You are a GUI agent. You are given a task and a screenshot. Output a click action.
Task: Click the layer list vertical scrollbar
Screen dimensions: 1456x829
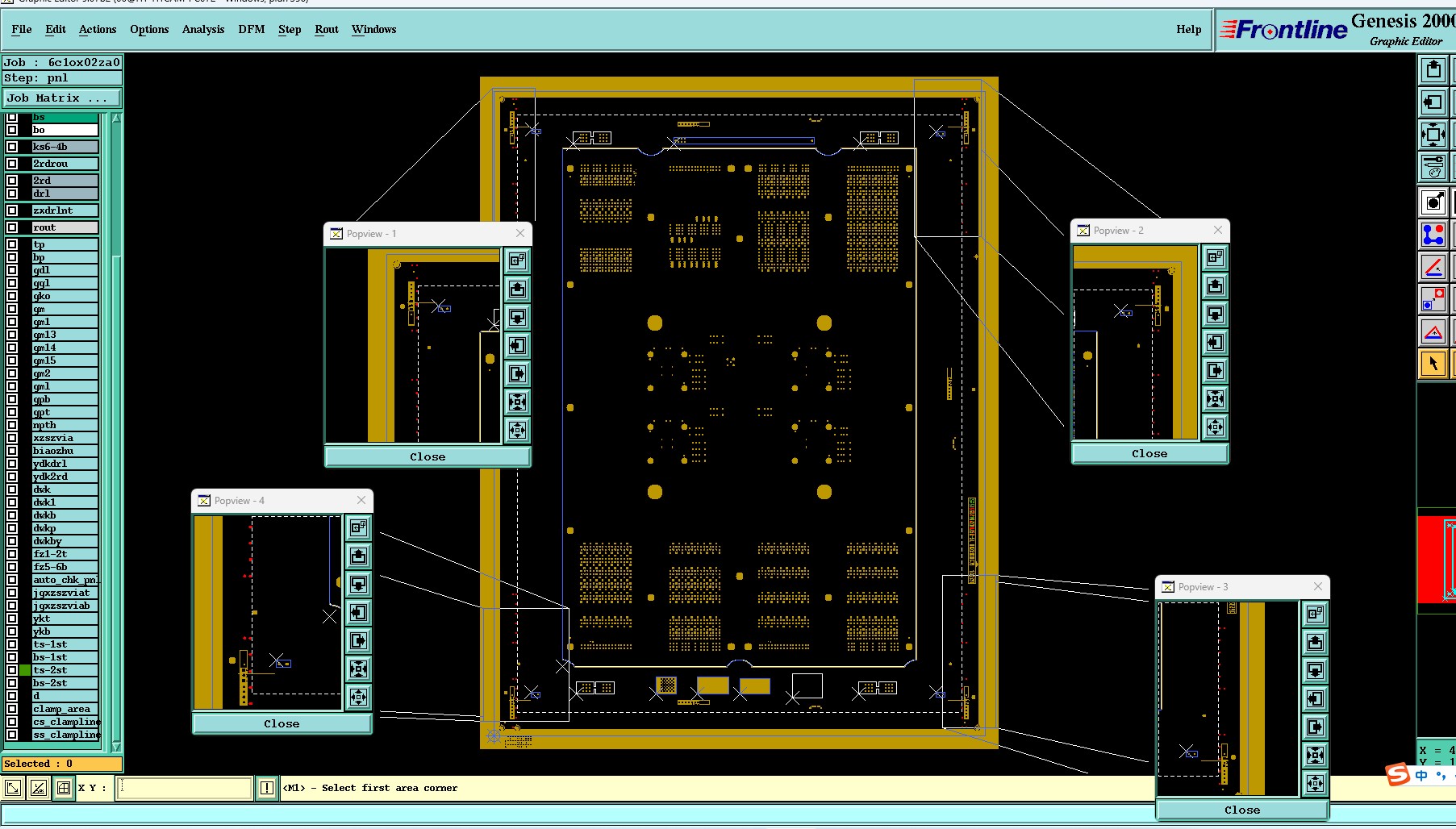(x=116, y=431)
